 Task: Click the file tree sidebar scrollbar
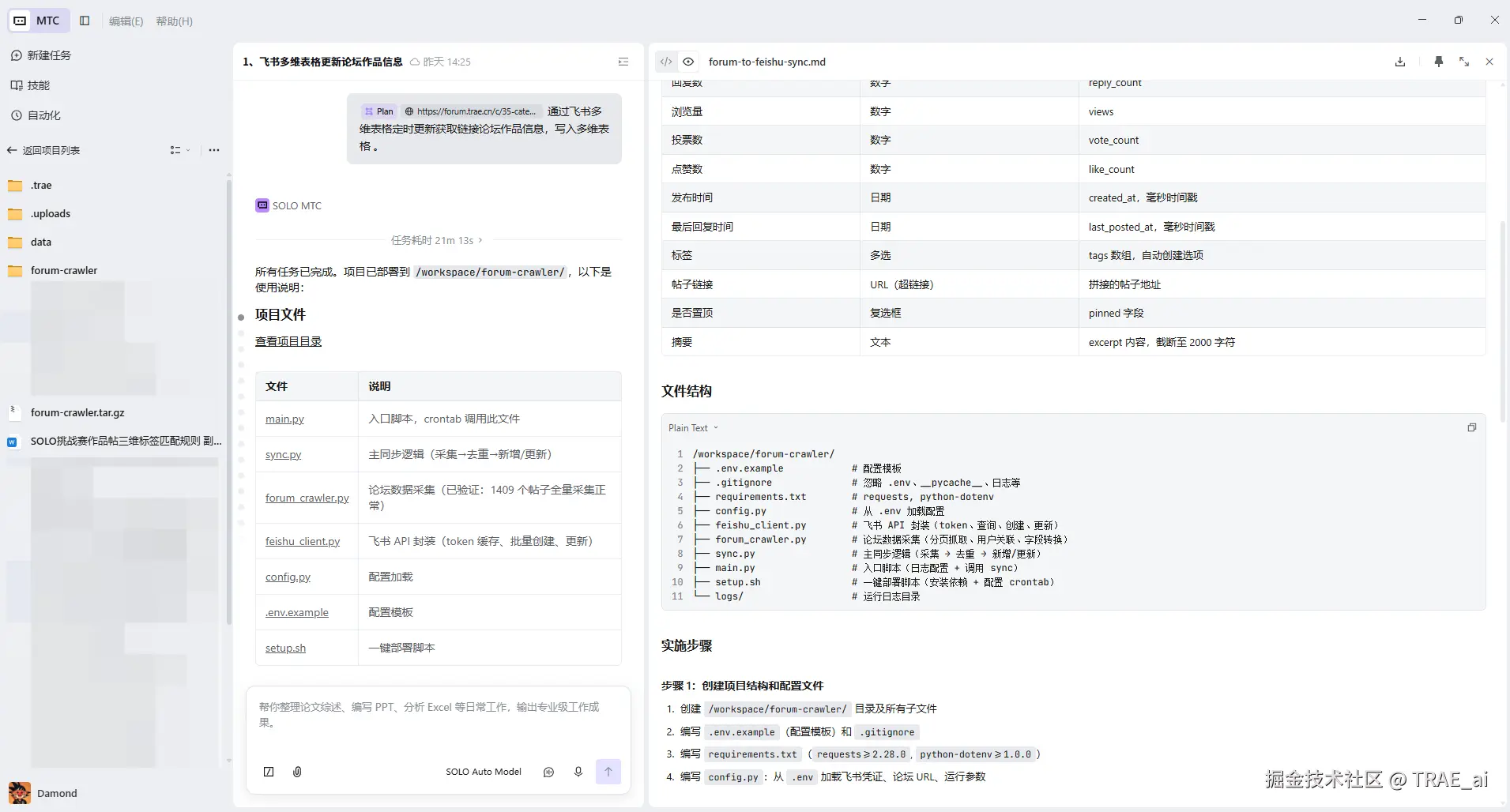(229, 403)
